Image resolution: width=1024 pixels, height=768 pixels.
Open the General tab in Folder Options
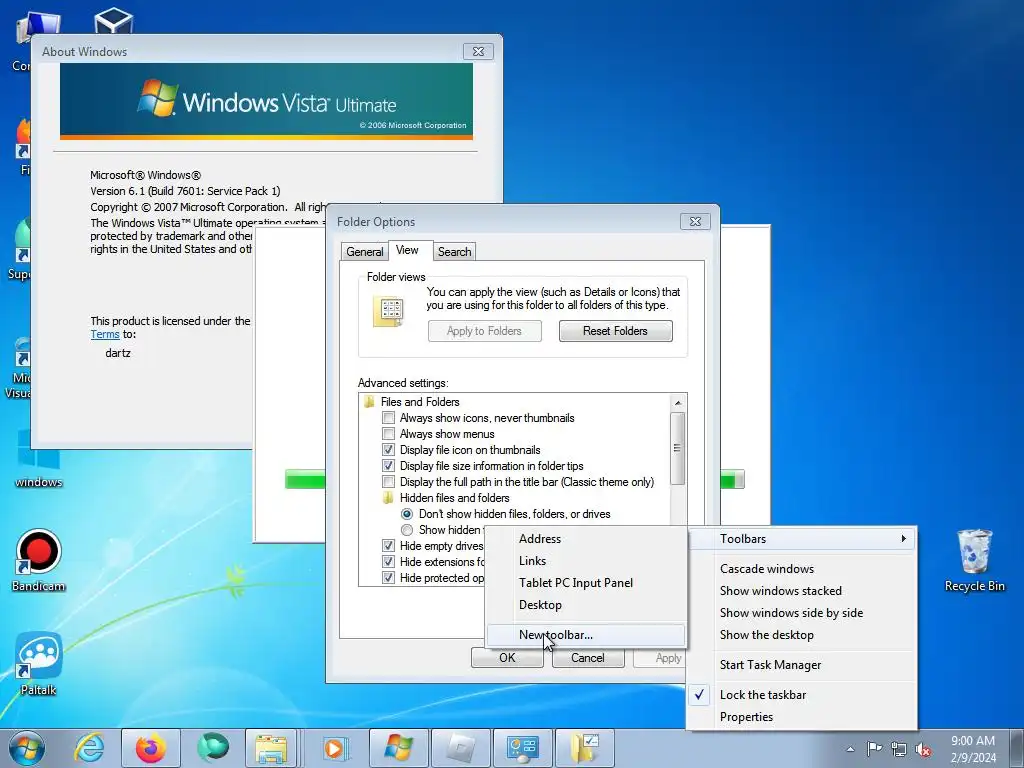coord(364,252)
